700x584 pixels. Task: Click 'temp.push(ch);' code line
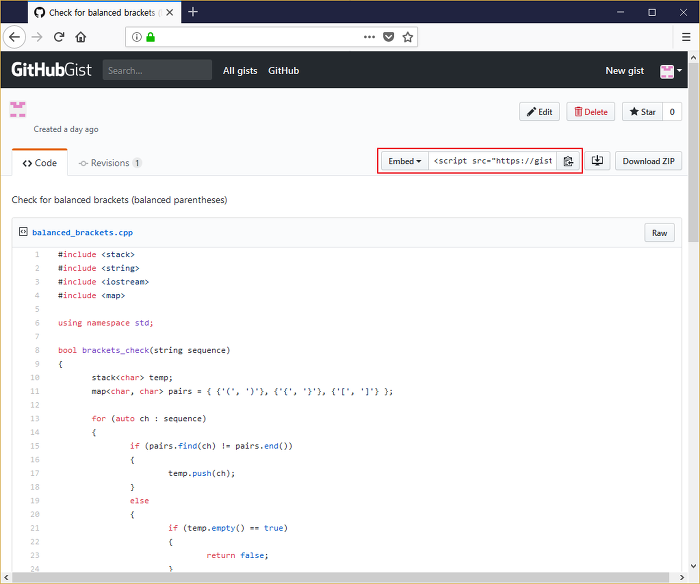pyautogui.click(x=201, y=473)
